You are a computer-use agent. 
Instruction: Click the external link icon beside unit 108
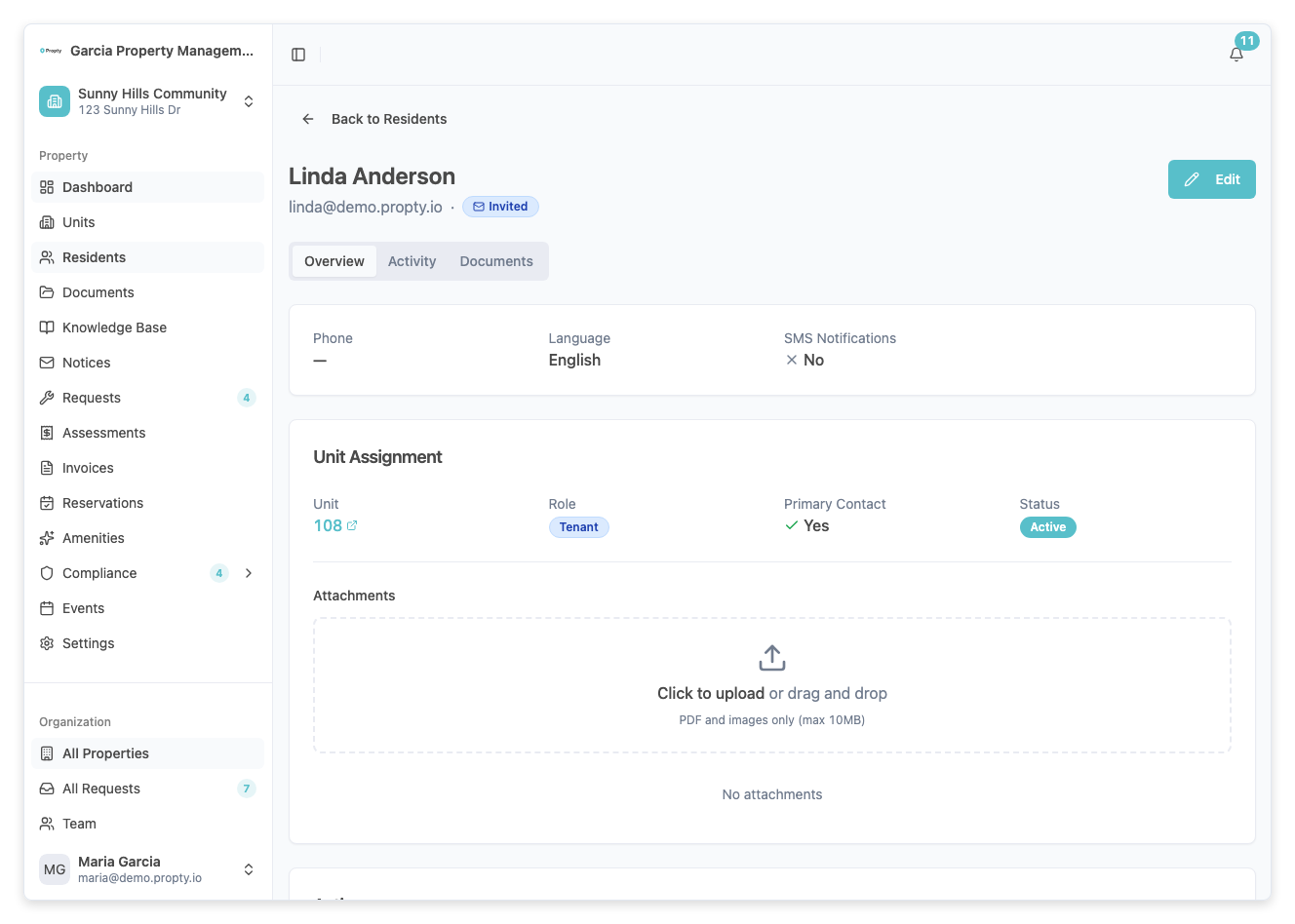(x=352, y=525)
